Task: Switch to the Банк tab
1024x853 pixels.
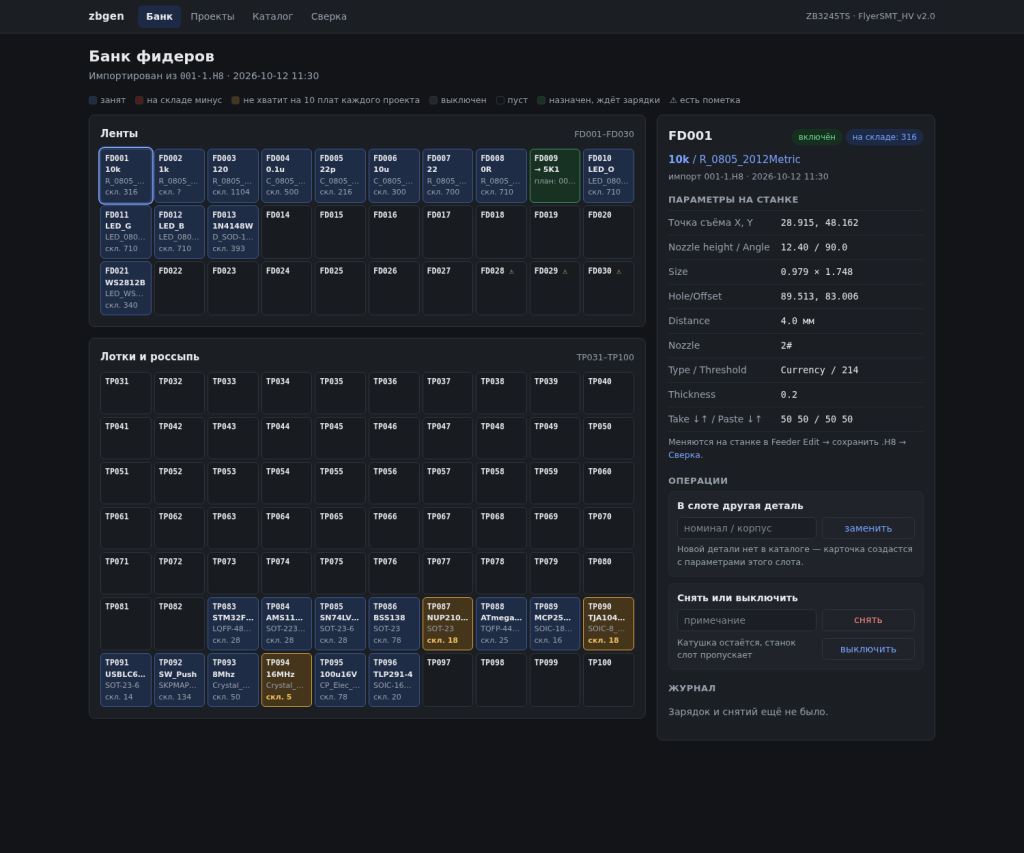Action: pos(159,16)
